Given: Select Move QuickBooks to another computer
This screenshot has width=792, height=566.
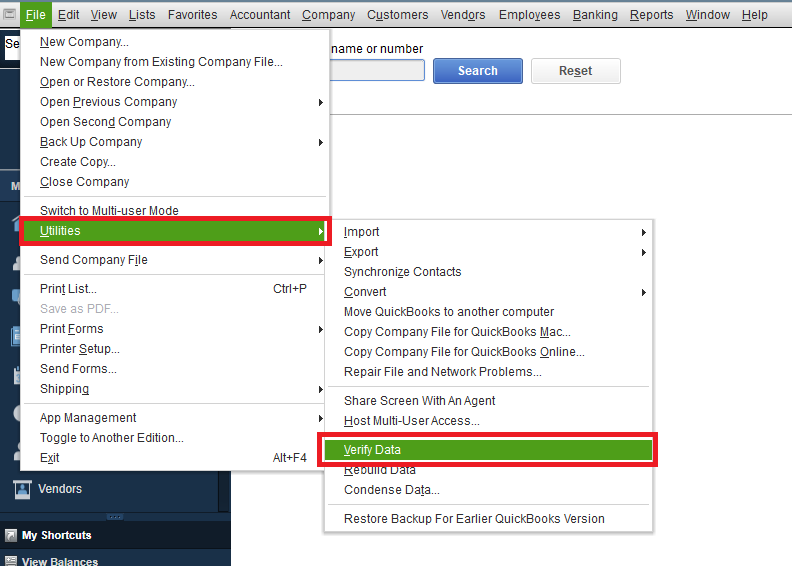Looking at the screenshot, I should pos(488,312).
